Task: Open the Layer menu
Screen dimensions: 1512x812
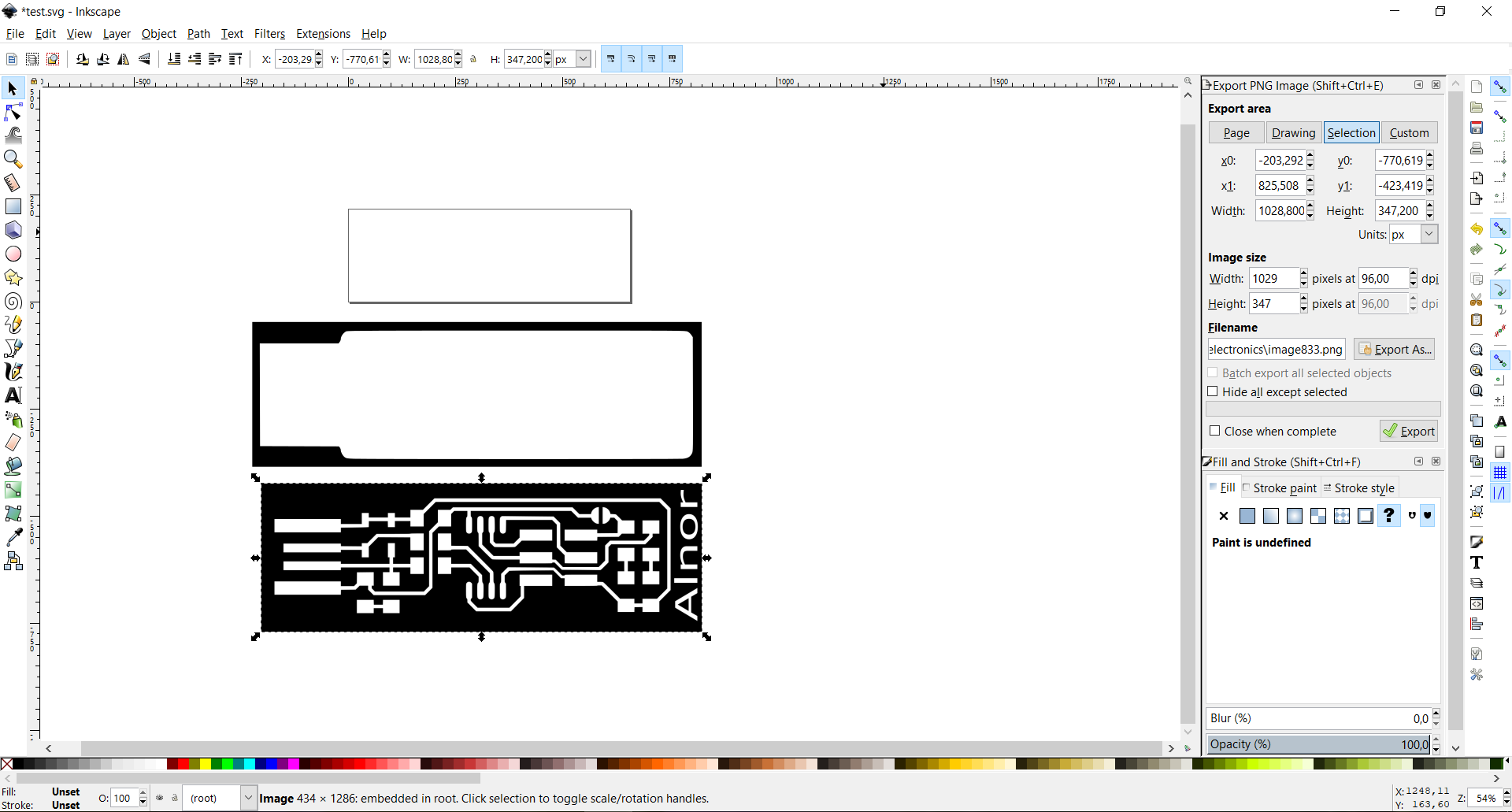Action: (117, 34)
